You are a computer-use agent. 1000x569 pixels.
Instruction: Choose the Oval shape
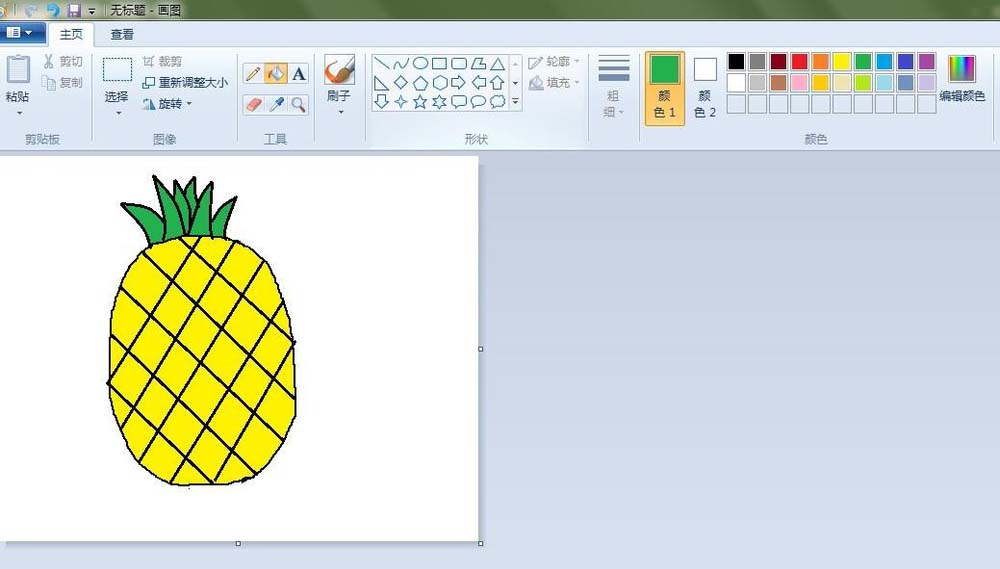click(420, 63)
